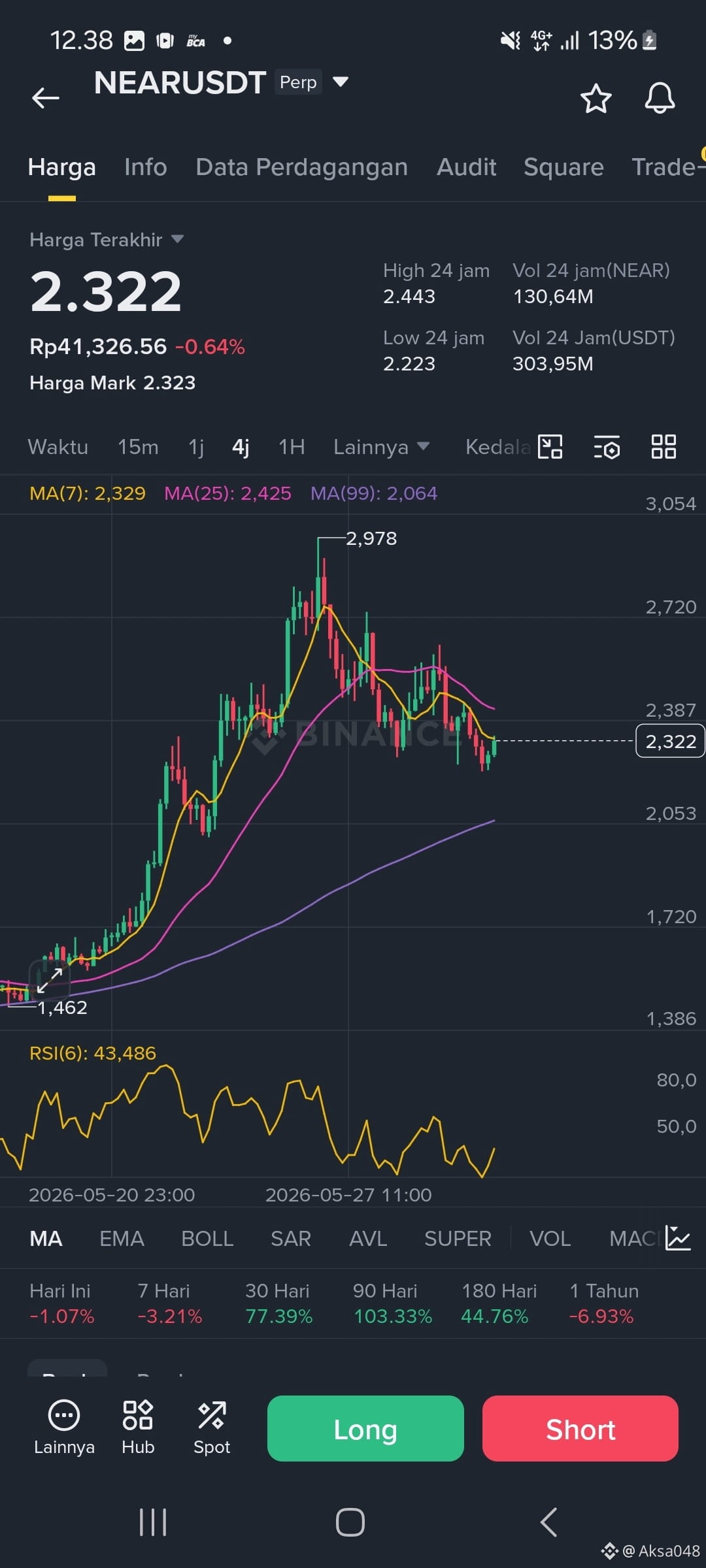This screenshot has width=706, height=1568.
Task: Tap 180 Hari performance 44.76%
Action: click(495, 1316)
